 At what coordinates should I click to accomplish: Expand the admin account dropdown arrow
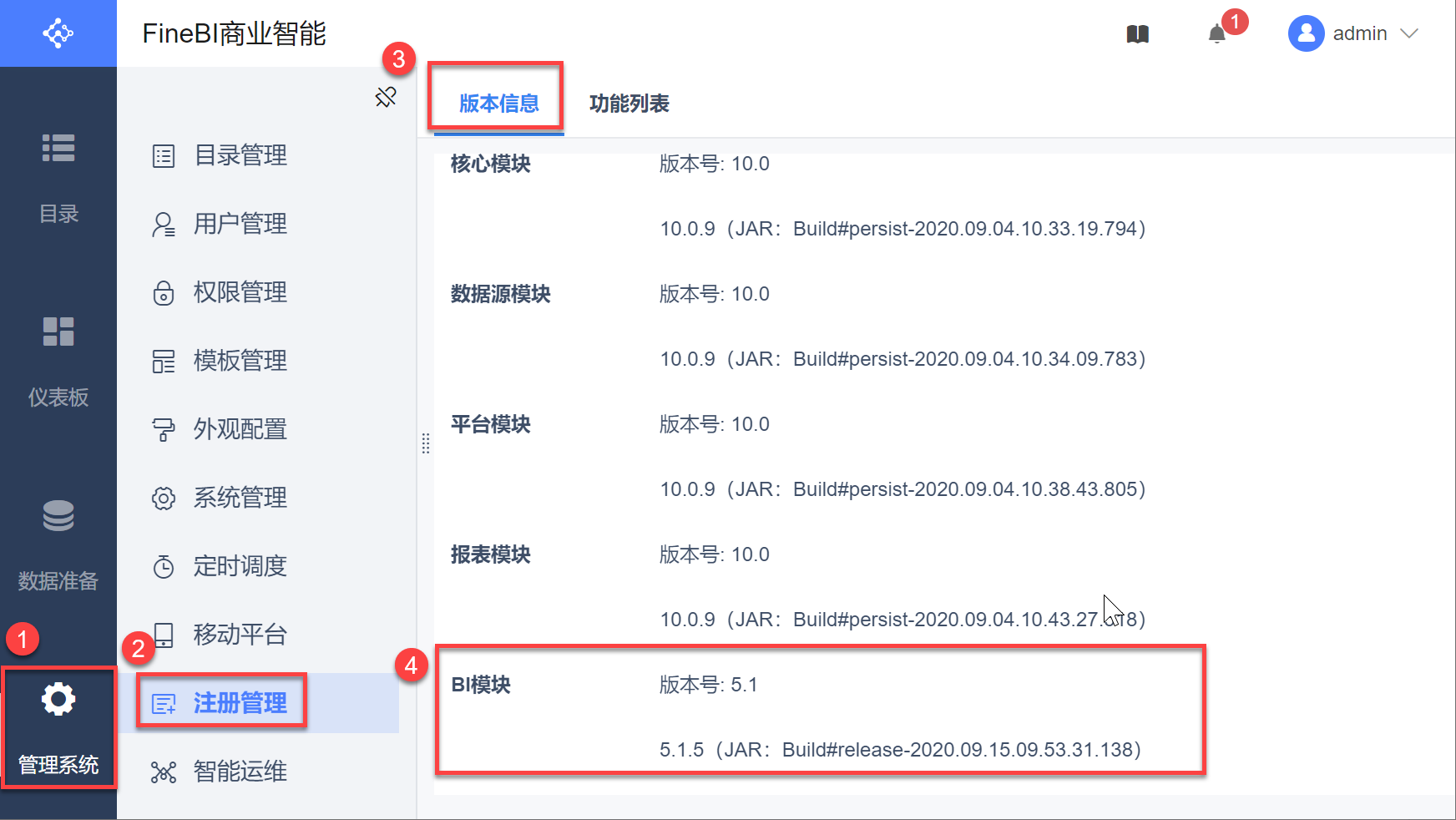point(1409,33)
